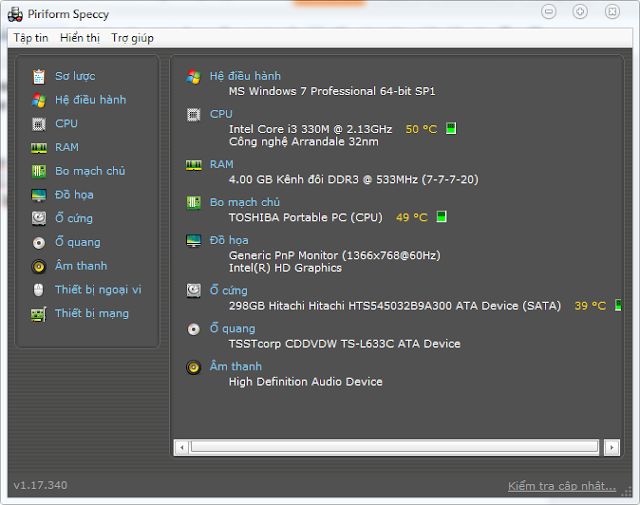Click RAM heading link in summary
Viewport: 640px width, 505px height.
(222, 165)
